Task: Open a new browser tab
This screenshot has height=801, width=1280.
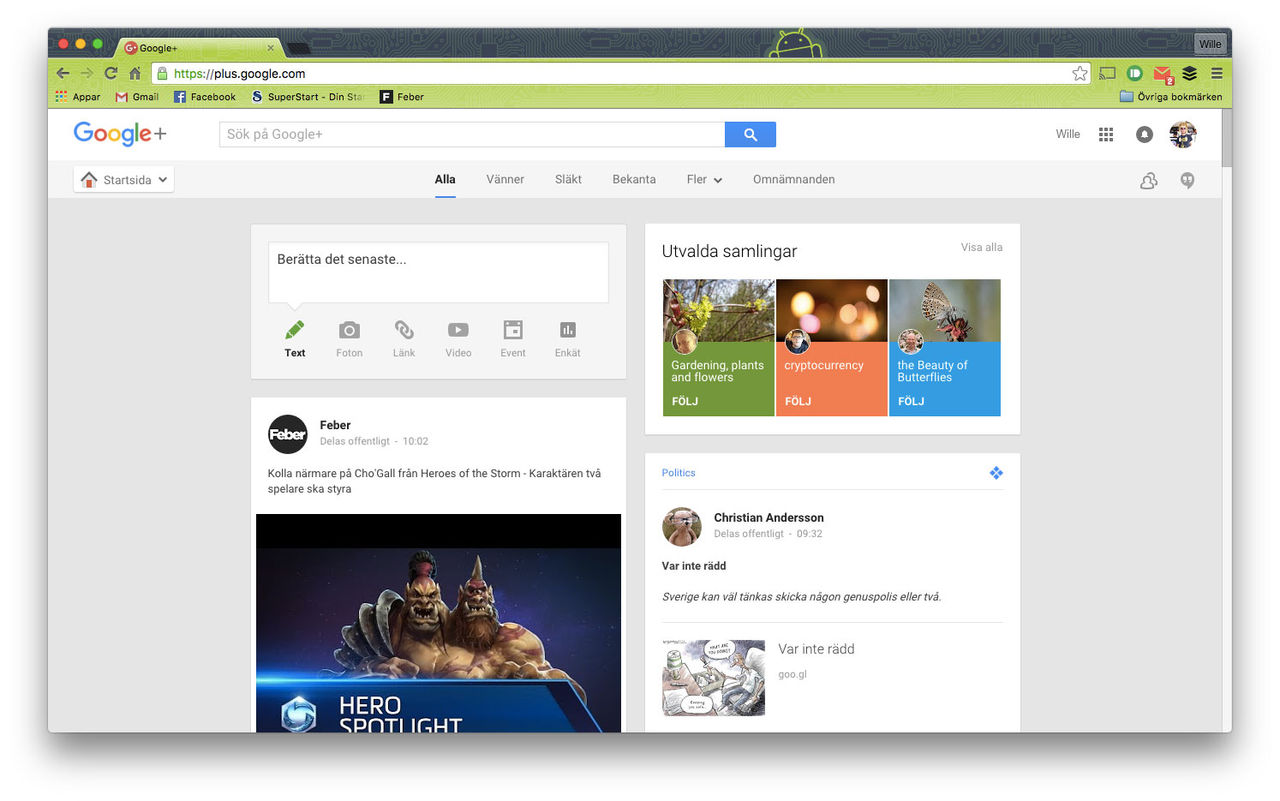Action: (298, 48)
